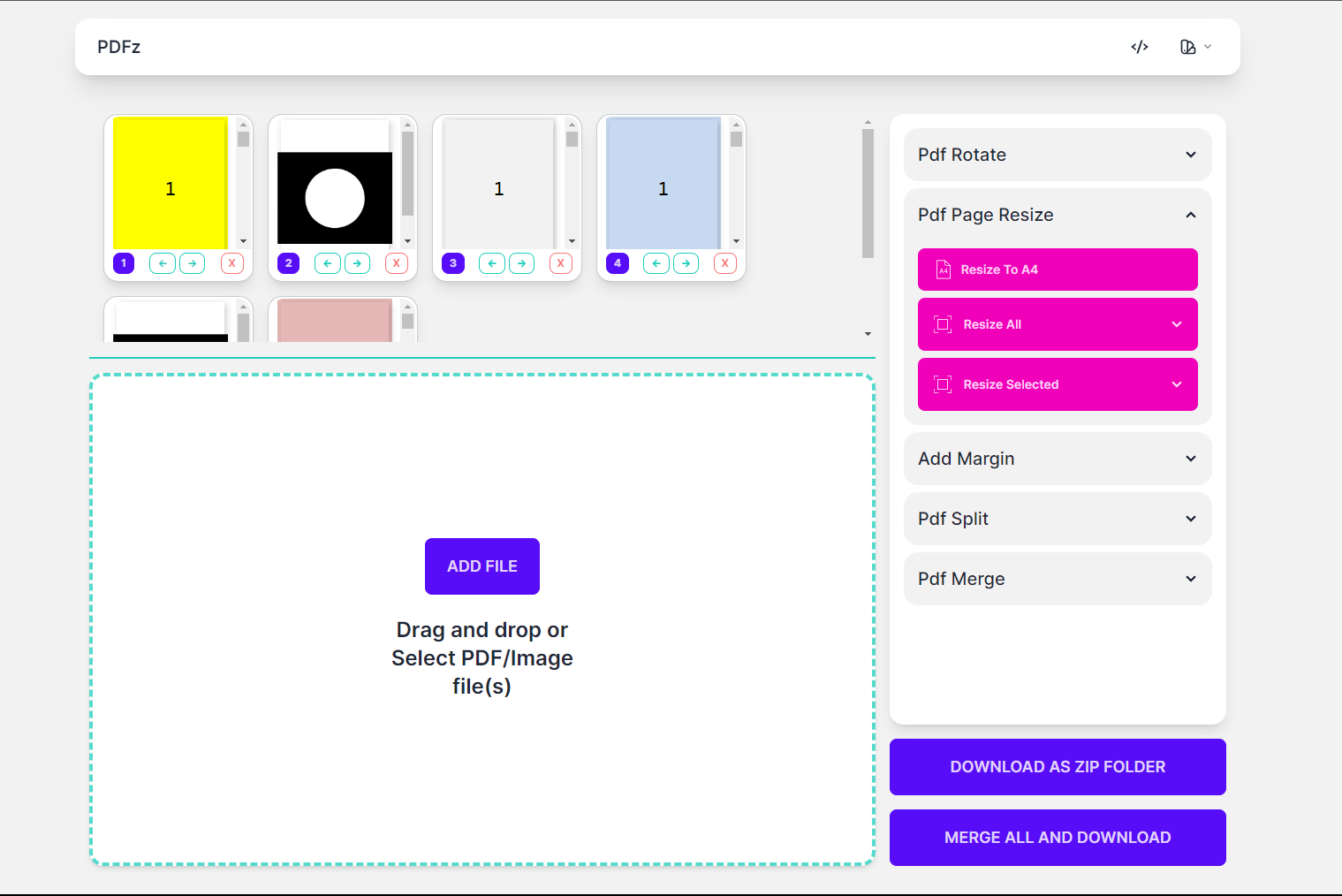Toggle selection badge 2 on the black page
Image resolution: width=1342 pixels, height=896 pixels.
pos(288,262)
